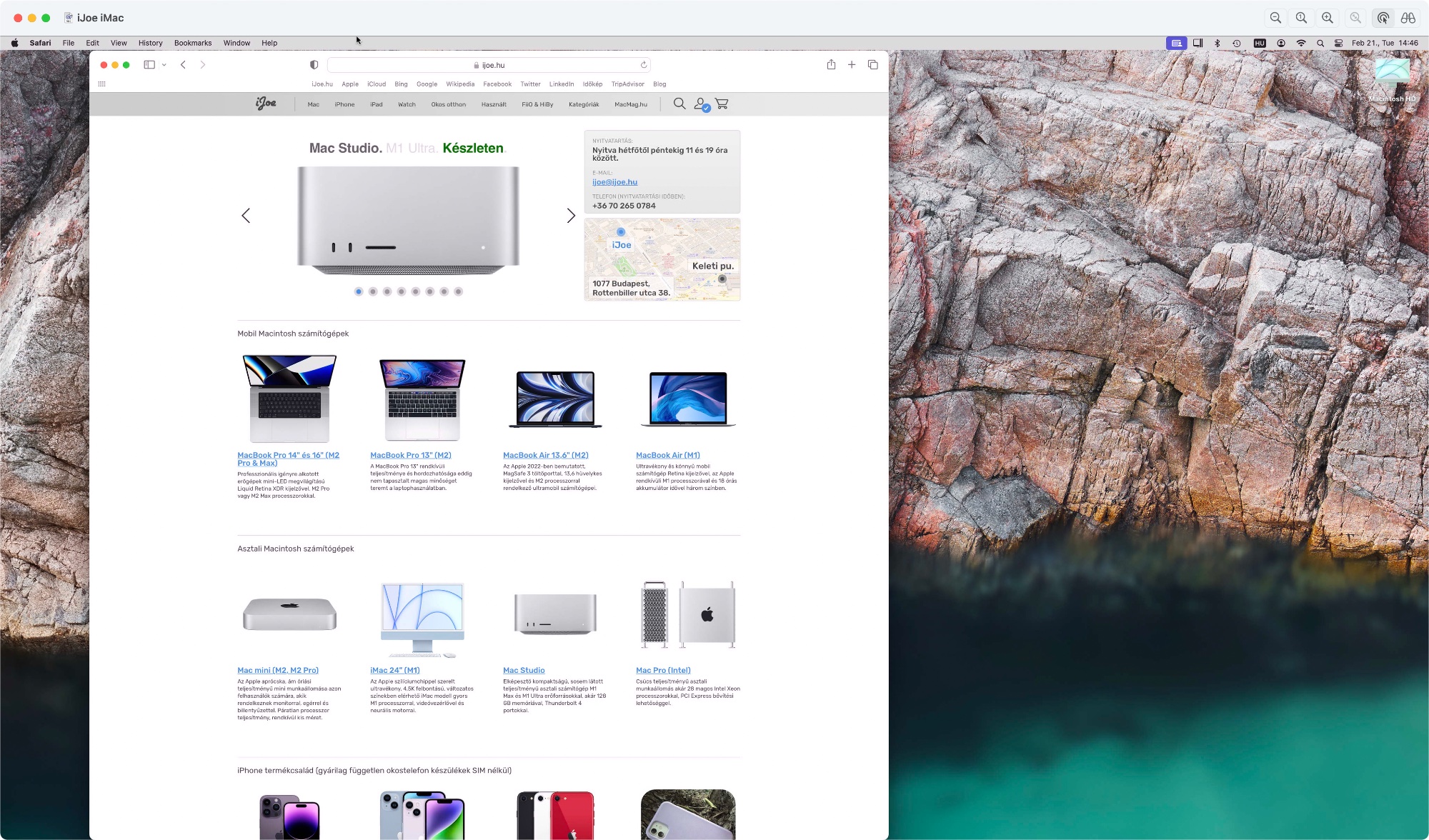Select the last carousel dot
The image size is (1429, 840).
[x=459, y=291]
